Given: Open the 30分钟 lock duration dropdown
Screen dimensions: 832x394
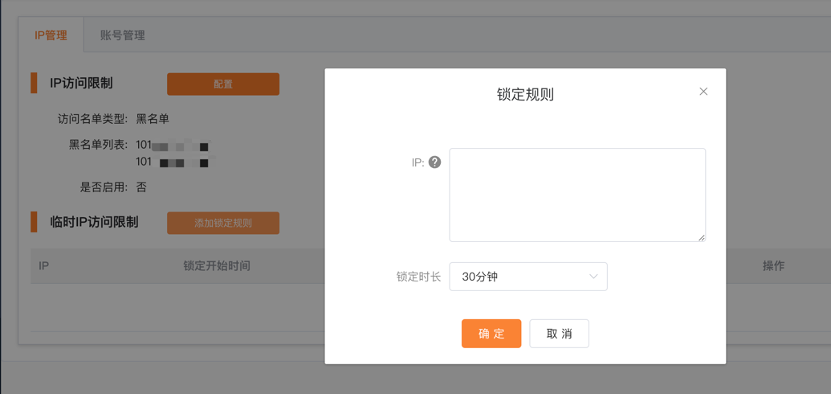Looking at the screenshot, I should [528, 276].
